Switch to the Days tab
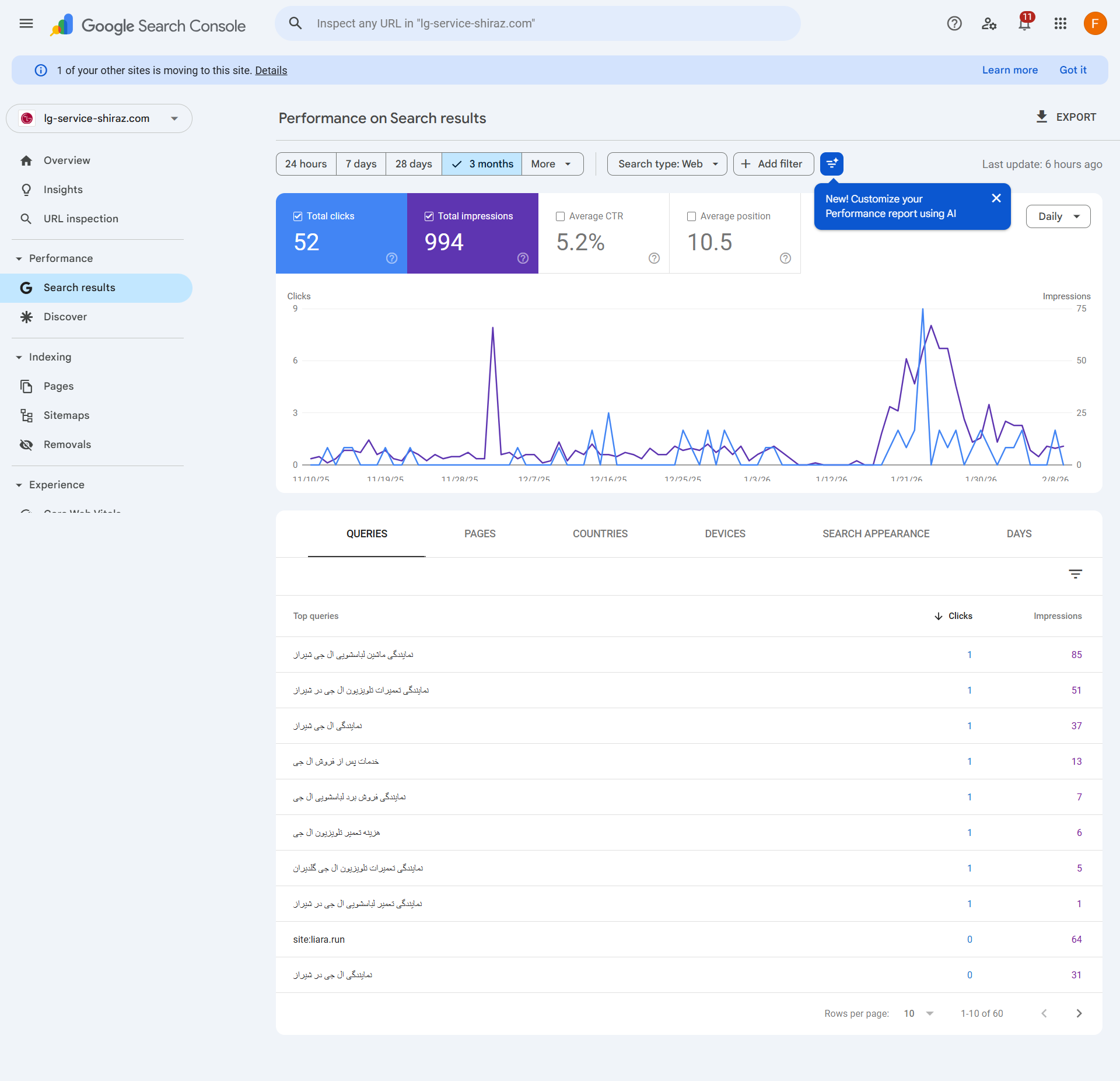Image resolution: width=1120 pixels, height=1081 pixels. pos(1019,534)
